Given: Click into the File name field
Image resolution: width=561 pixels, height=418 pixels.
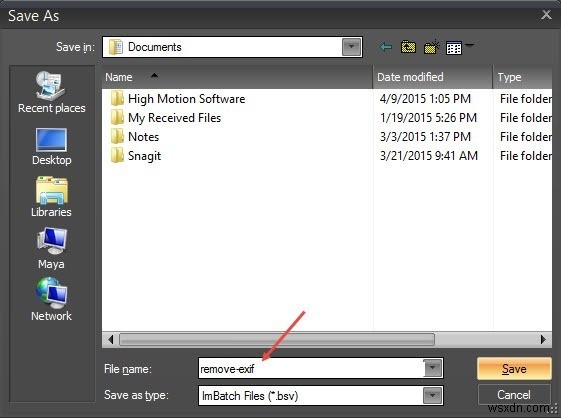Looking at the screenshot, I should click(311, 368).
